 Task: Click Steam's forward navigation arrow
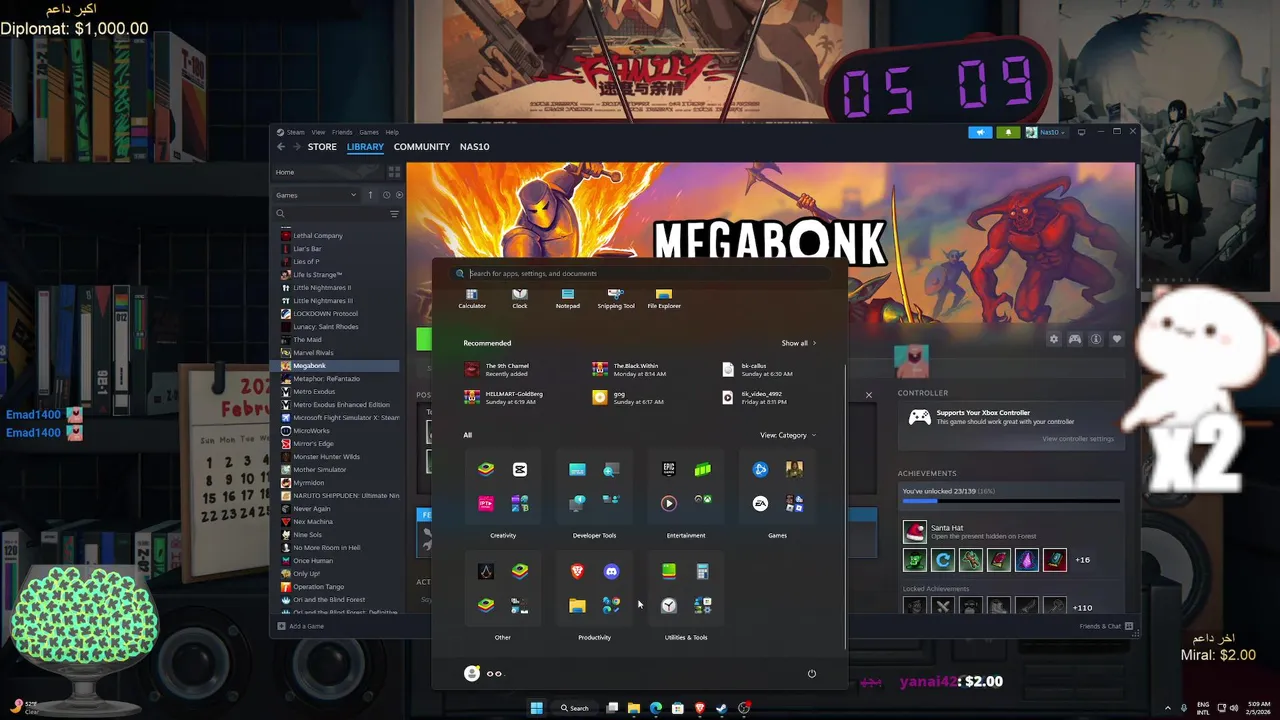[296, 147]
